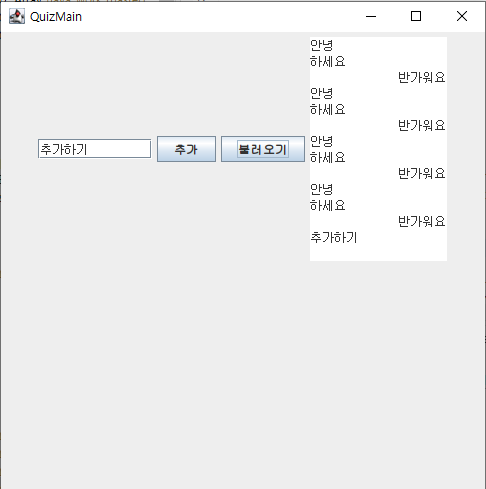
Task: Close the QuizMain window
Action: tap(462, 16)
